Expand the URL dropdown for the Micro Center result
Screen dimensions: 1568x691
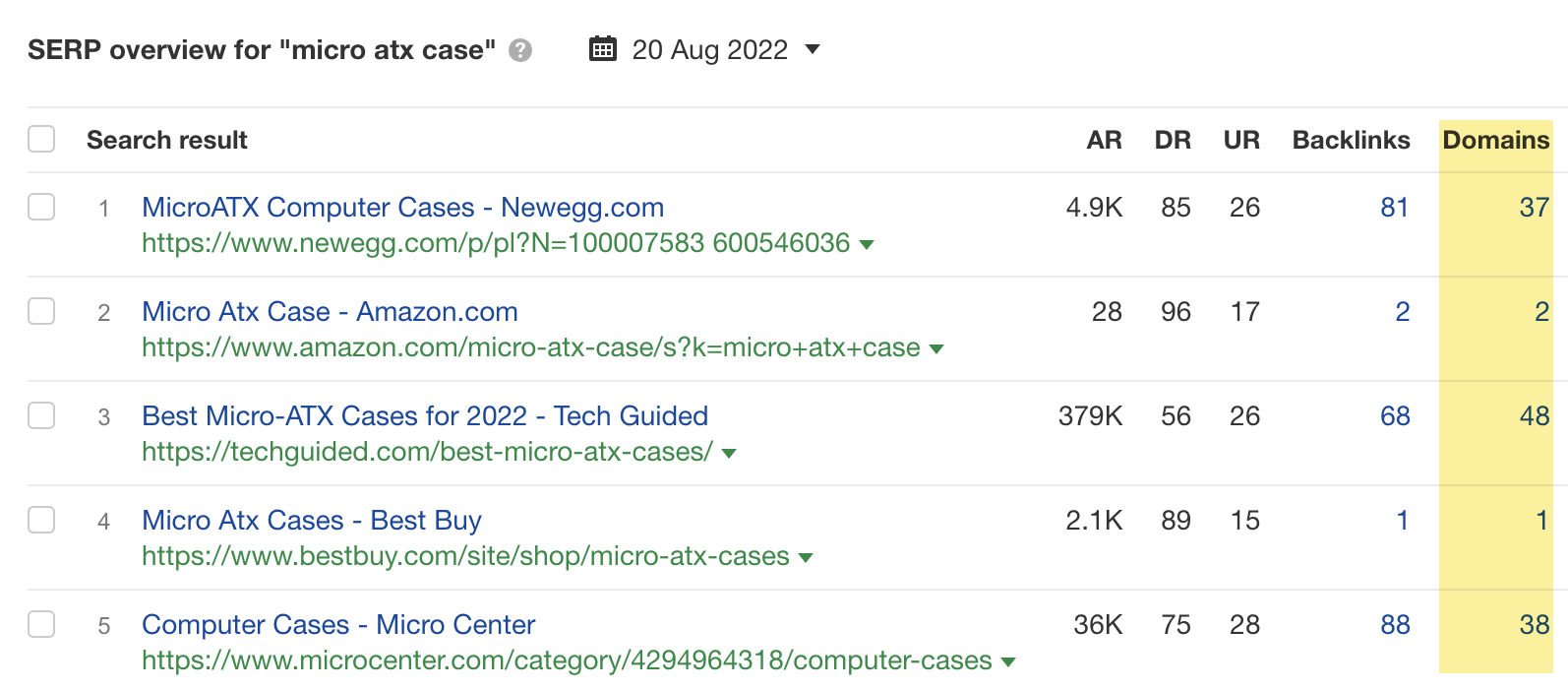pyautogui.click(x=1007, y=661)
